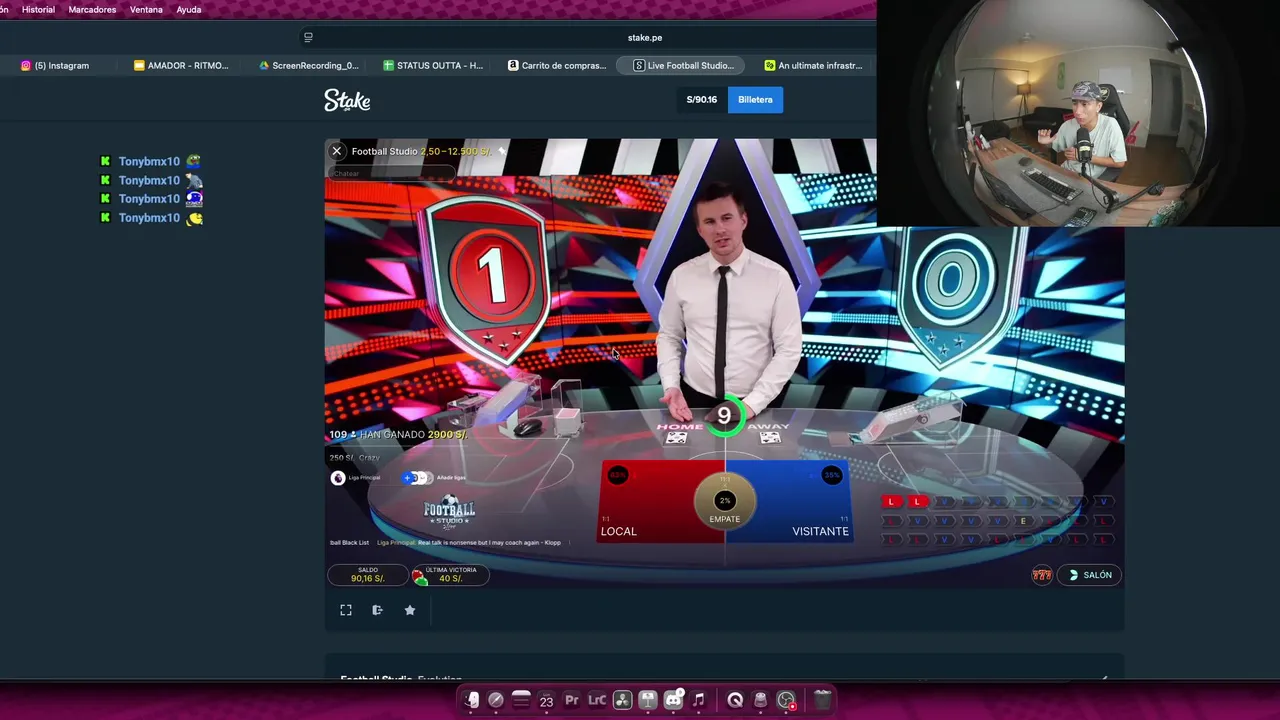Click the E result in roadmap
The height and width of the screenshot is (720, 1280).
tap(1022, 521)
